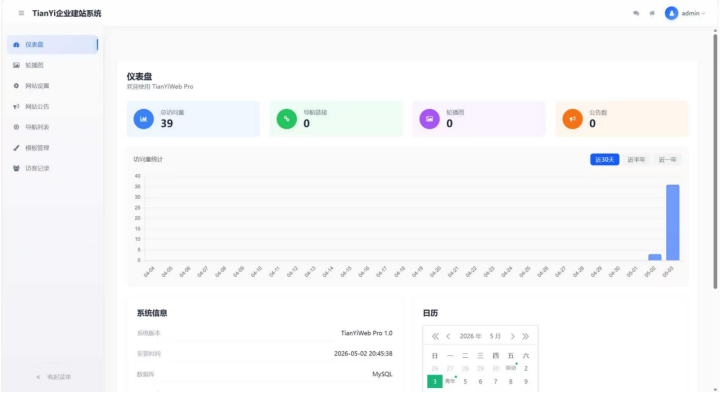Go to previous year in calendar

435,337
